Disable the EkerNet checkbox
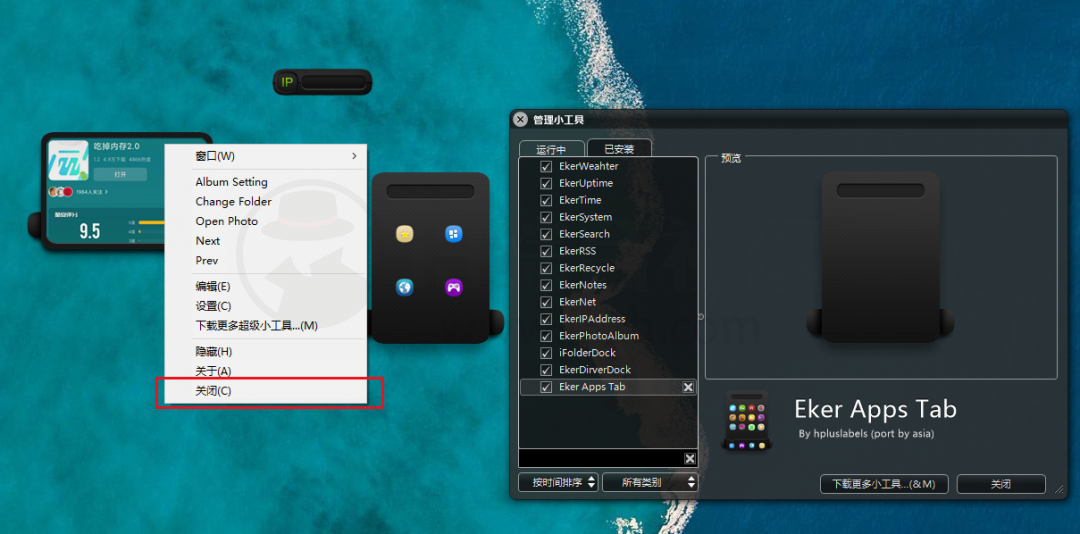The height and width of the screenshot is (534, 1080). 546,302
